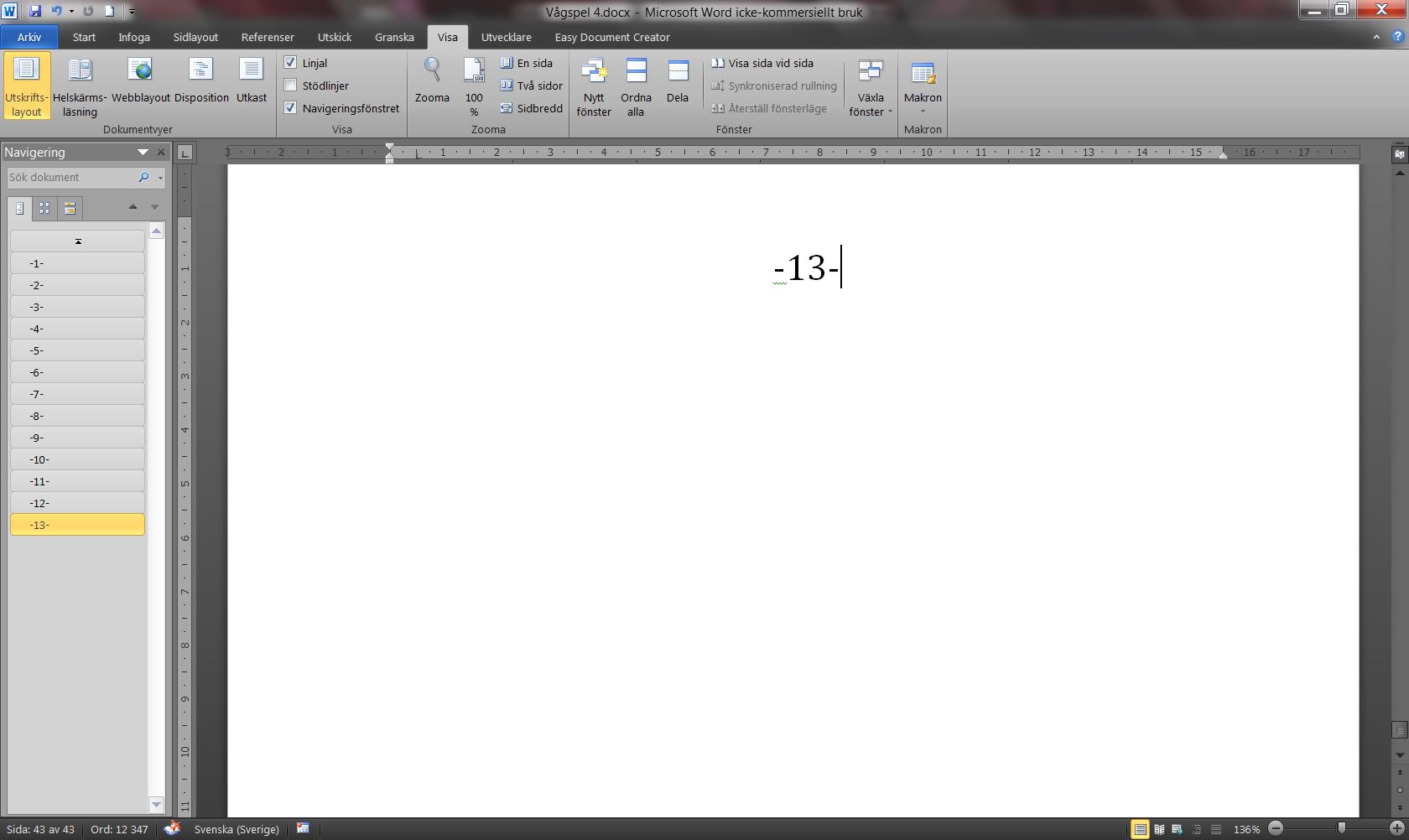Viewport: 1409px width, 840px height.
Task: Select full screen reading icon in status bar
Action: [1159, 829]
